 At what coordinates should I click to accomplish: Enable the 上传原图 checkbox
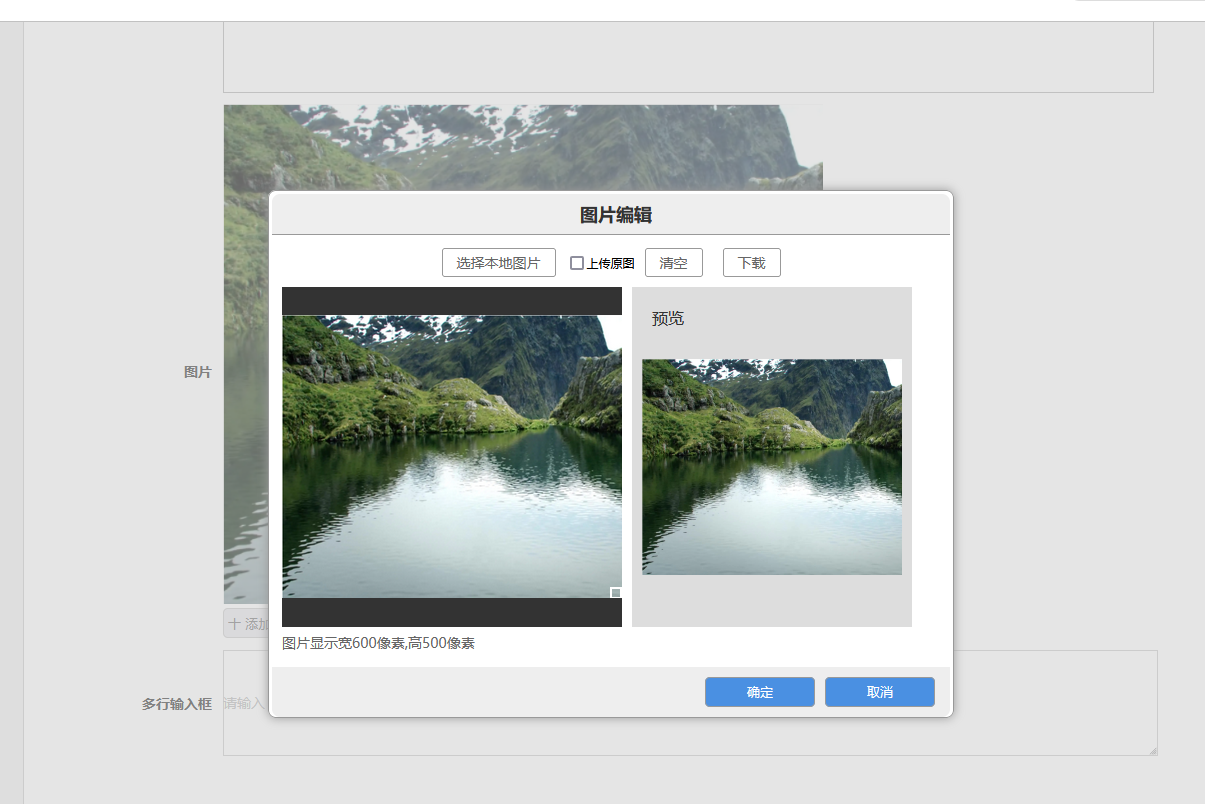coord(577,263)
